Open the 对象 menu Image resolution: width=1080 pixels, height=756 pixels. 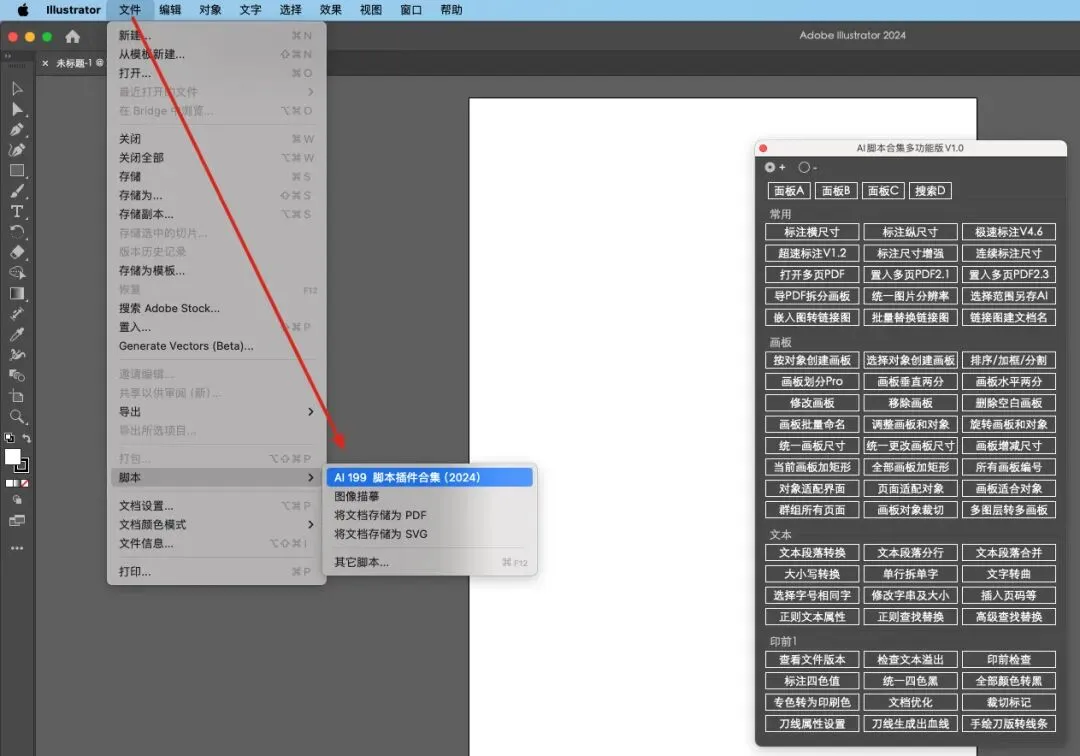[x=210, y=10]
